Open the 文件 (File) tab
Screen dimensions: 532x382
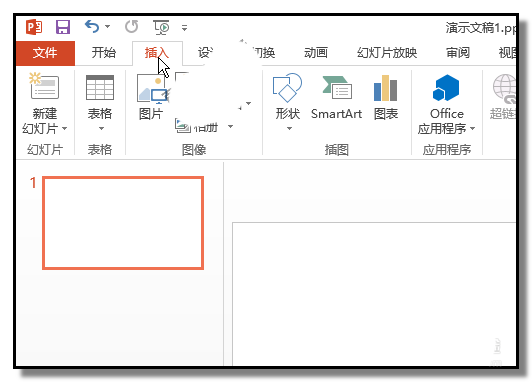point(45,53)
